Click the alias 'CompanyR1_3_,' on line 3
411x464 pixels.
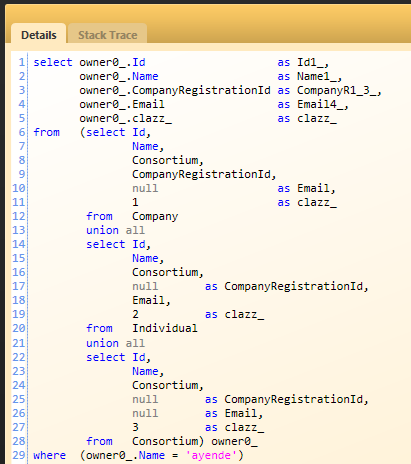(x=339, y=90)
